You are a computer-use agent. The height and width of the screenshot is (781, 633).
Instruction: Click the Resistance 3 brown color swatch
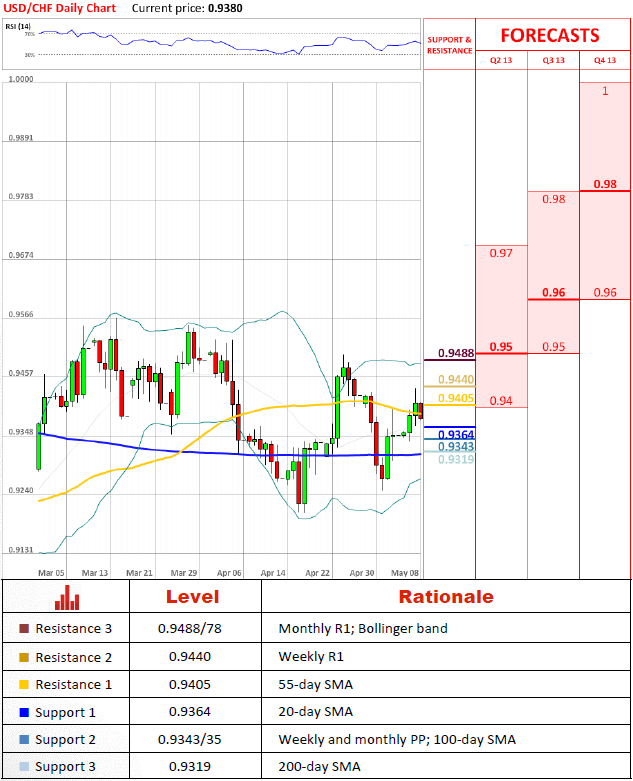pos(24,629)
